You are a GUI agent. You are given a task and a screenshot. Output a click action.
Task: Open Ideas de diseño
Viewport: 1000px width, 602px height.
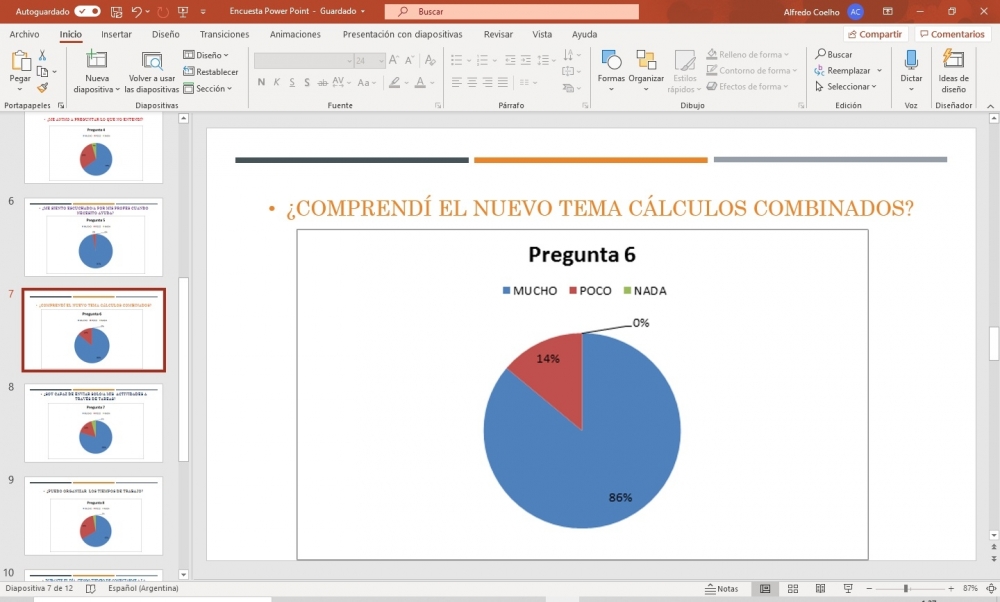pyautogui.click(x=953, y=71)
